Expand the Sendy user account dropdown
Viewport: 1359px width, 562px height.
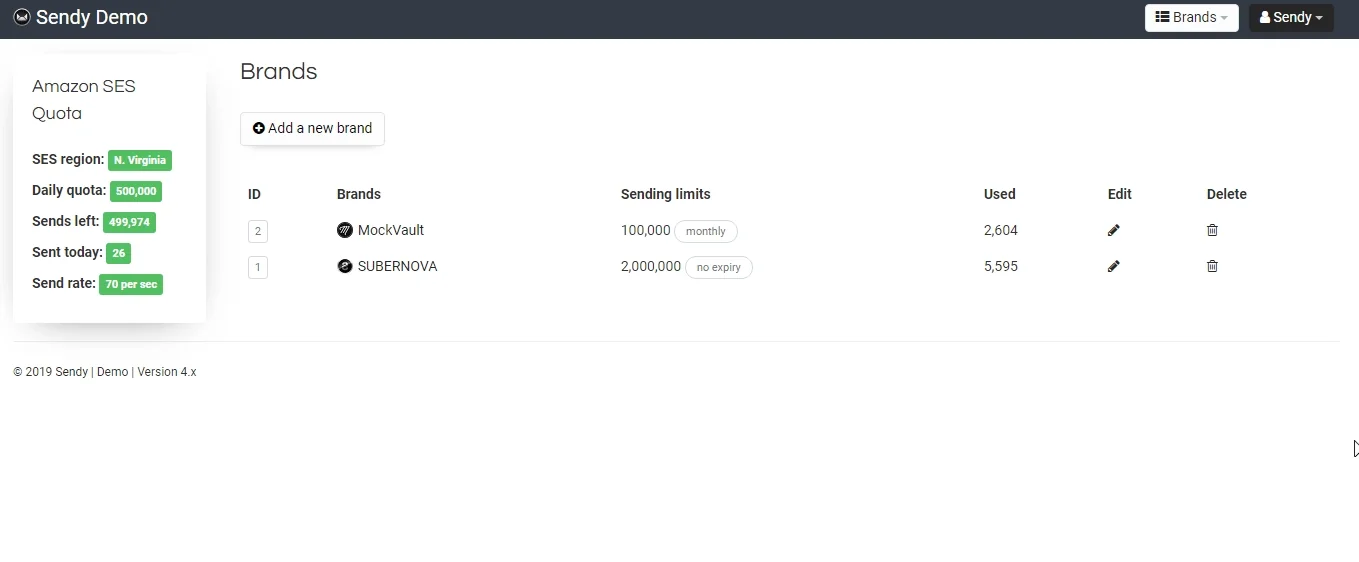point(1291,18)
